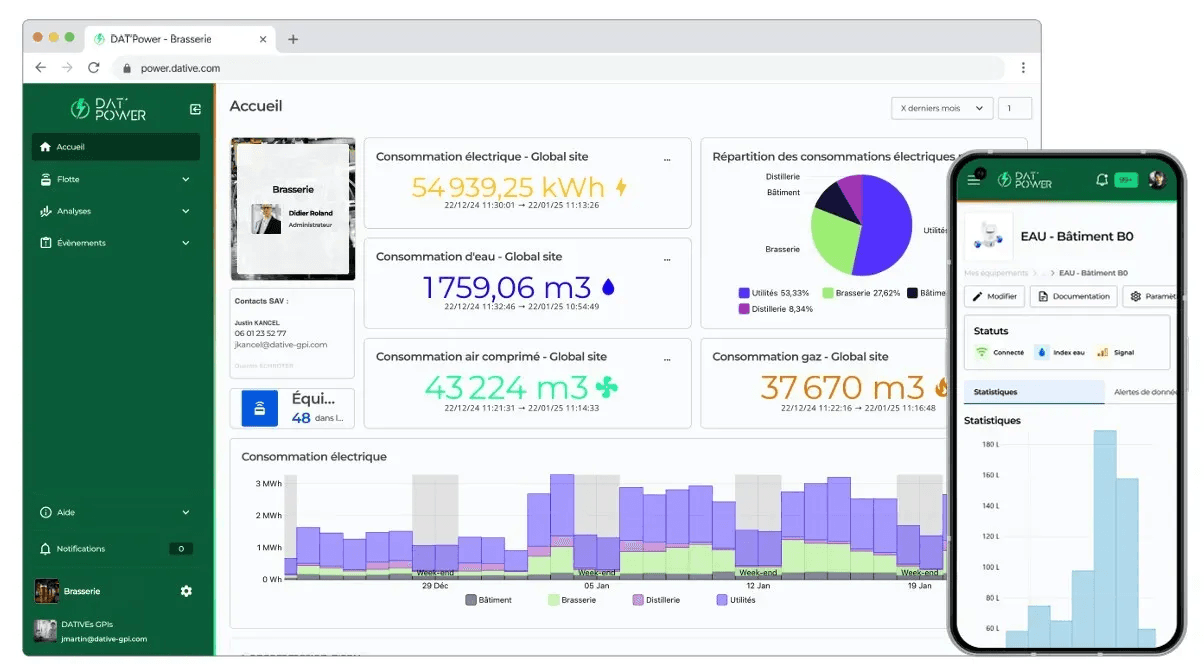Toggle Bâtiment series in chart legend
Viewport: 1204px width, 664px height.
coord(488,600)
